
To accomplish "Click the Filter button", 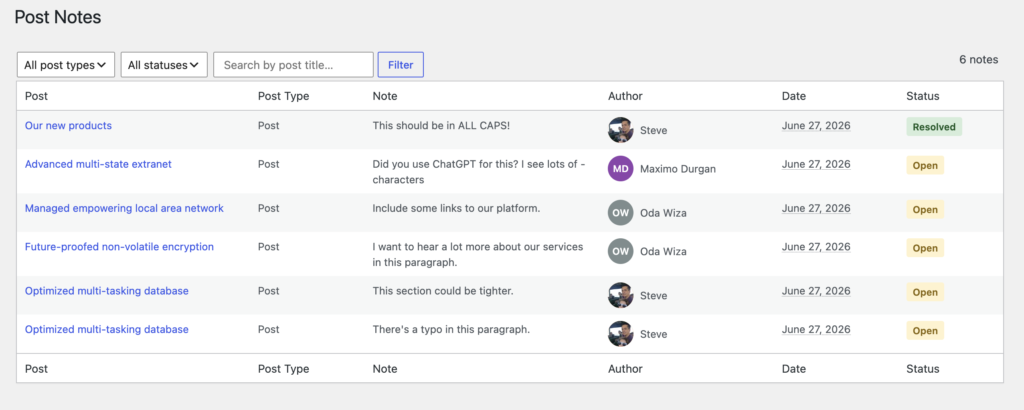I will tap(400, 65).
